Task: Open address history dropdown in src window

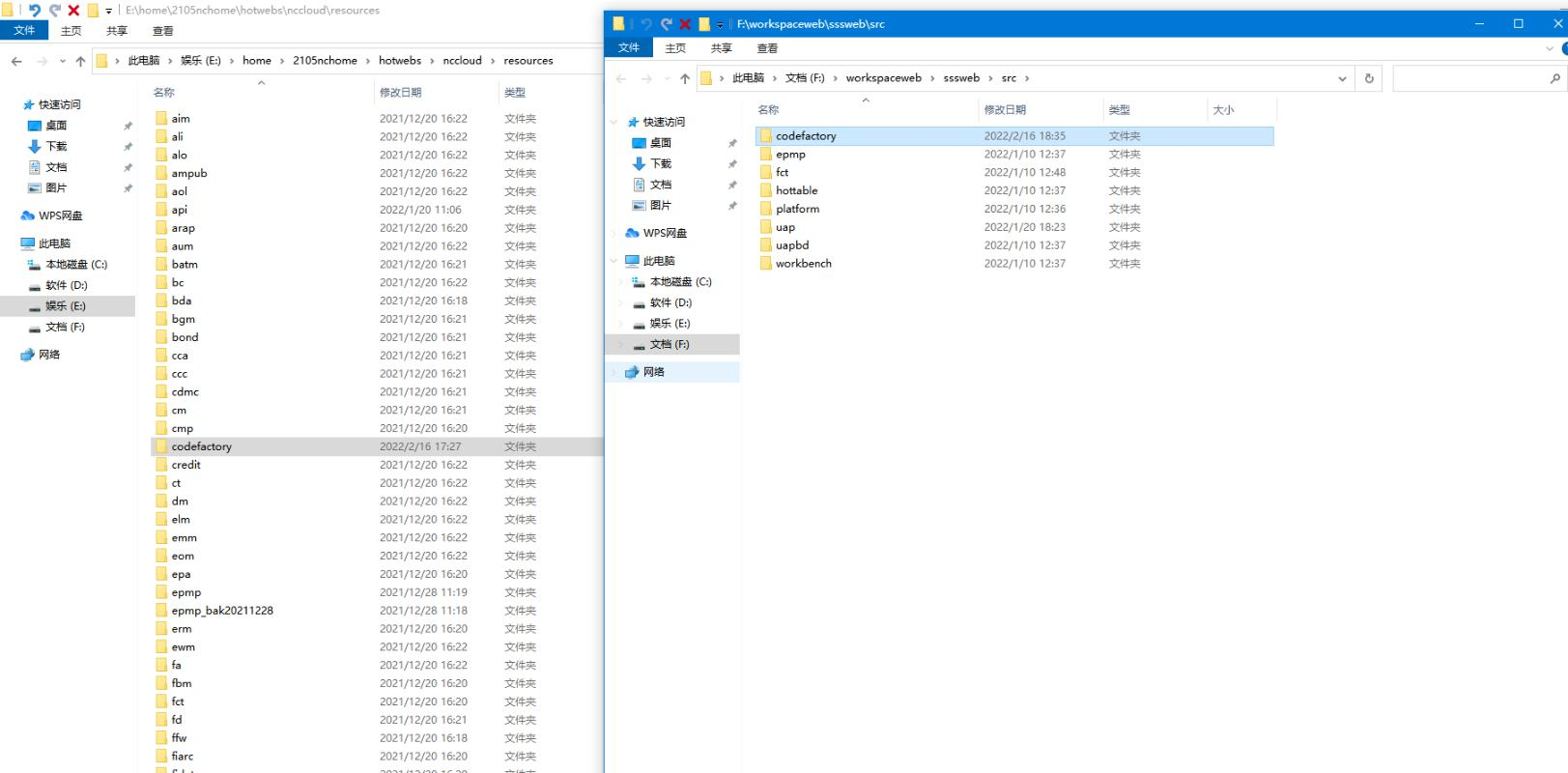Action: (1342, 78)
